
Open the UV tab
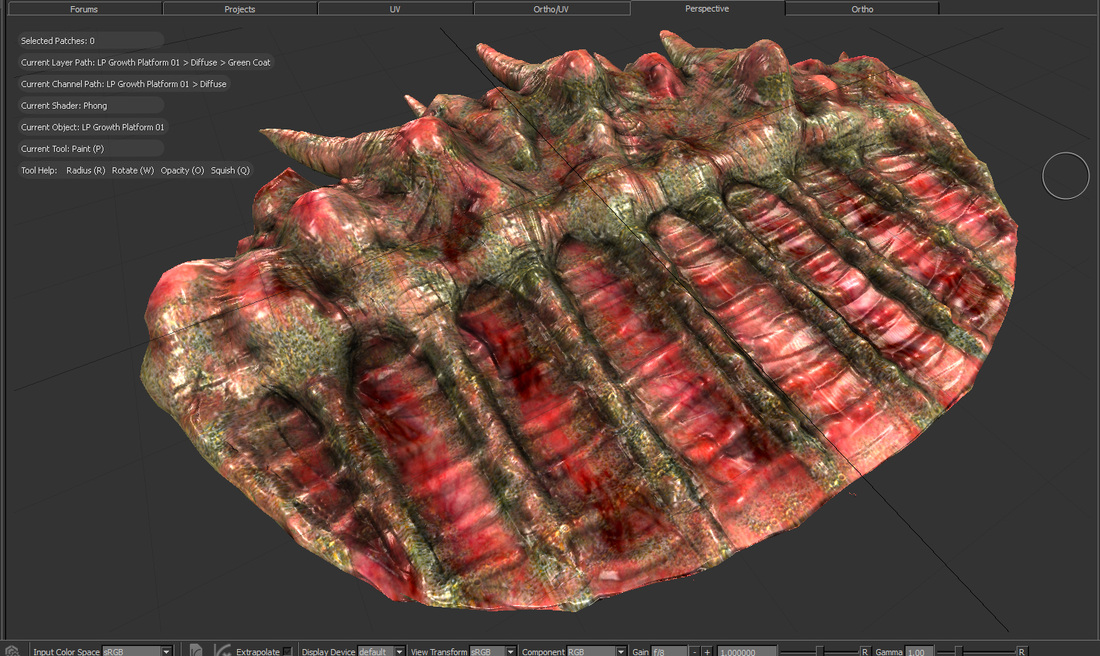coord(395,9)
